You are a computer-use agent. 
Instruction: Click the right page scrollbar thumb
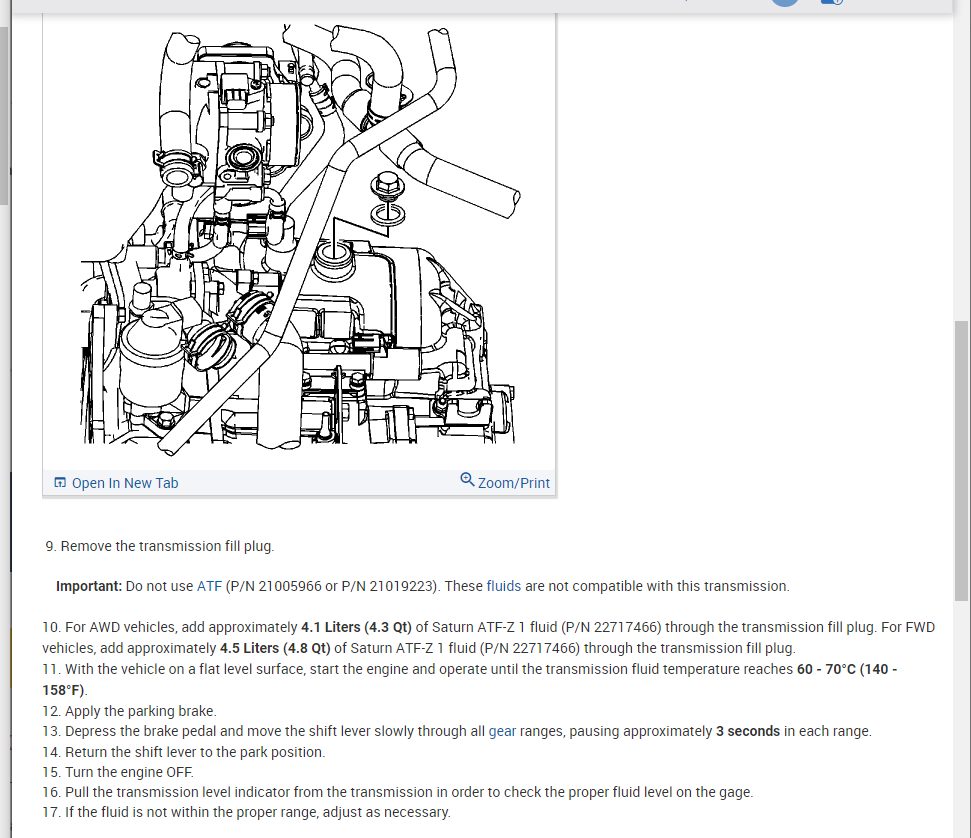click(961, 460)
